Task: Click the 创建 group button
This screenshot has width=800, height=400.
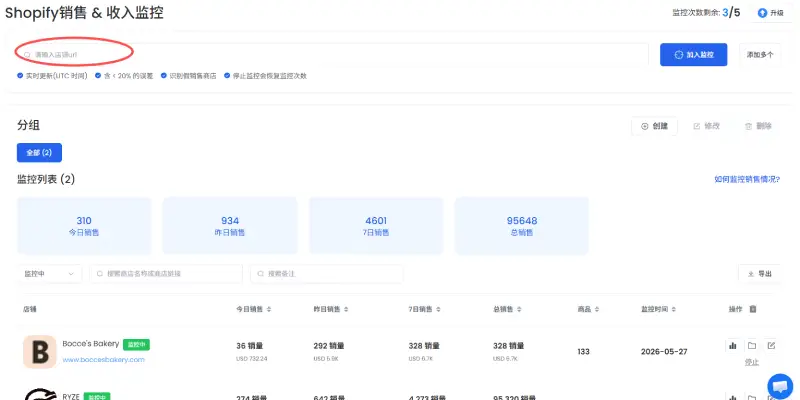Action: 655,126
